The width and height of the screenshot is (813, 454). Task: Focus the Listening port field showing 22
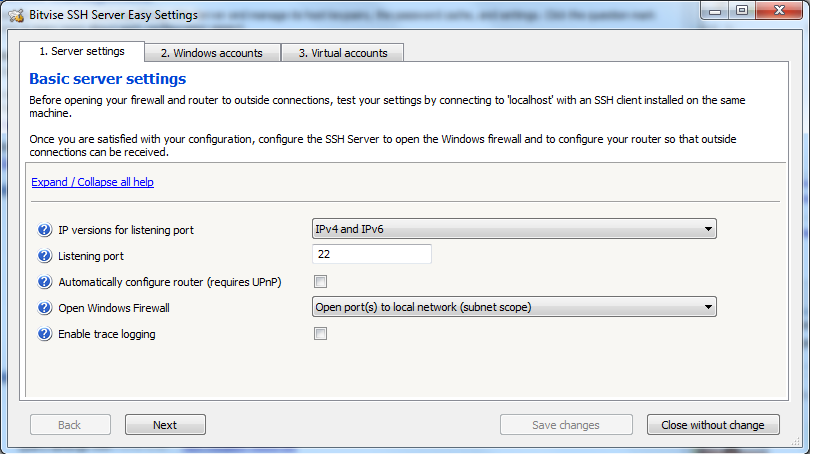tap(372, 254)
